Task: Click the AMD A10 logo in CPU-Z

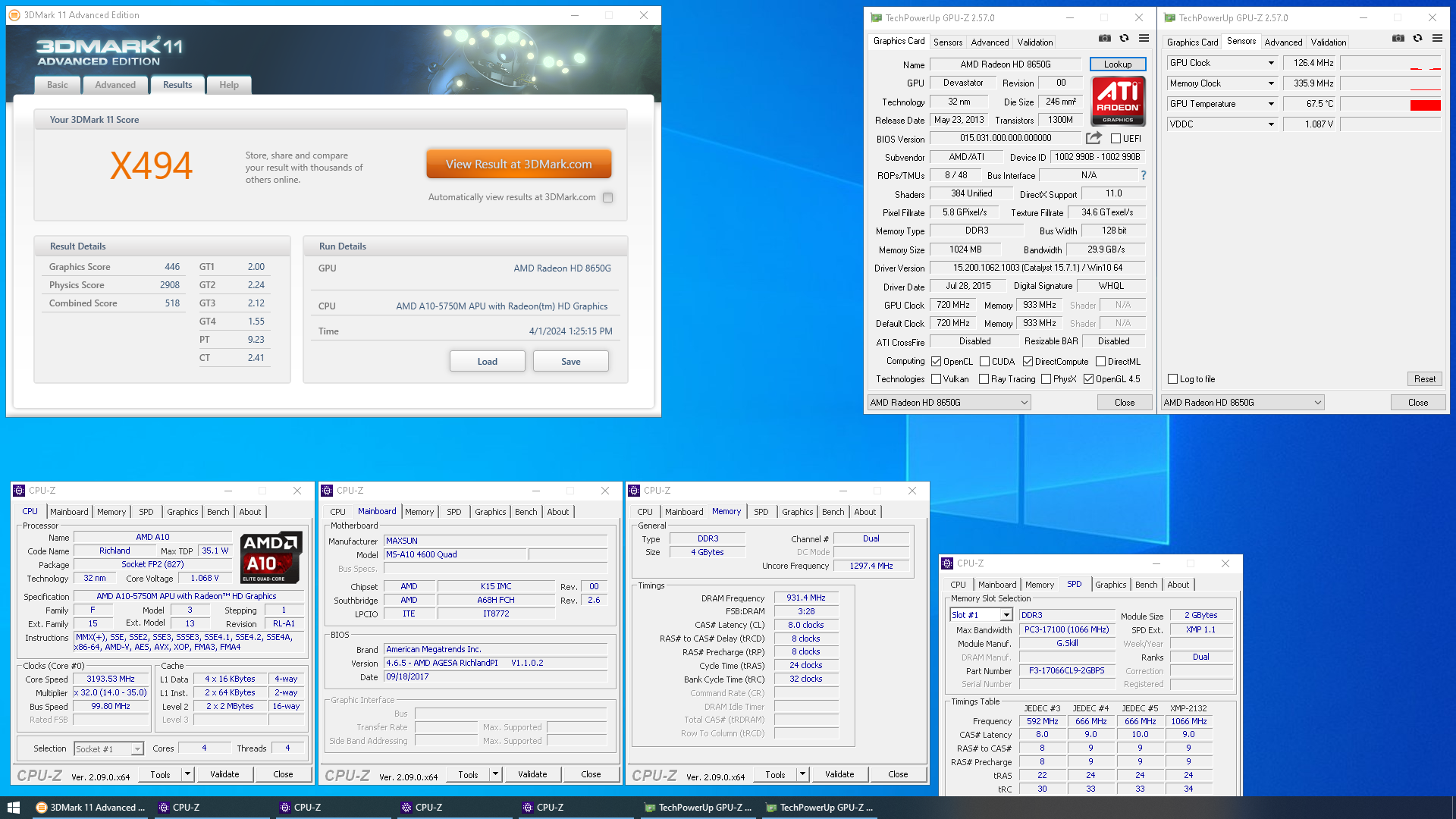Action: tap(271, 557)
